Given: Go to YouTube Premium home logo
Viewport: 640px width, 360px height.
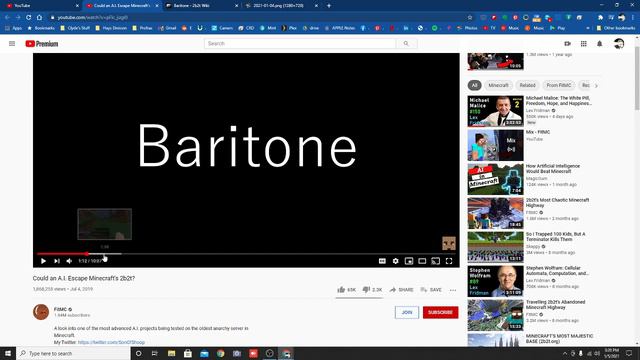Looking at the screenshot, I should point(42,44).
